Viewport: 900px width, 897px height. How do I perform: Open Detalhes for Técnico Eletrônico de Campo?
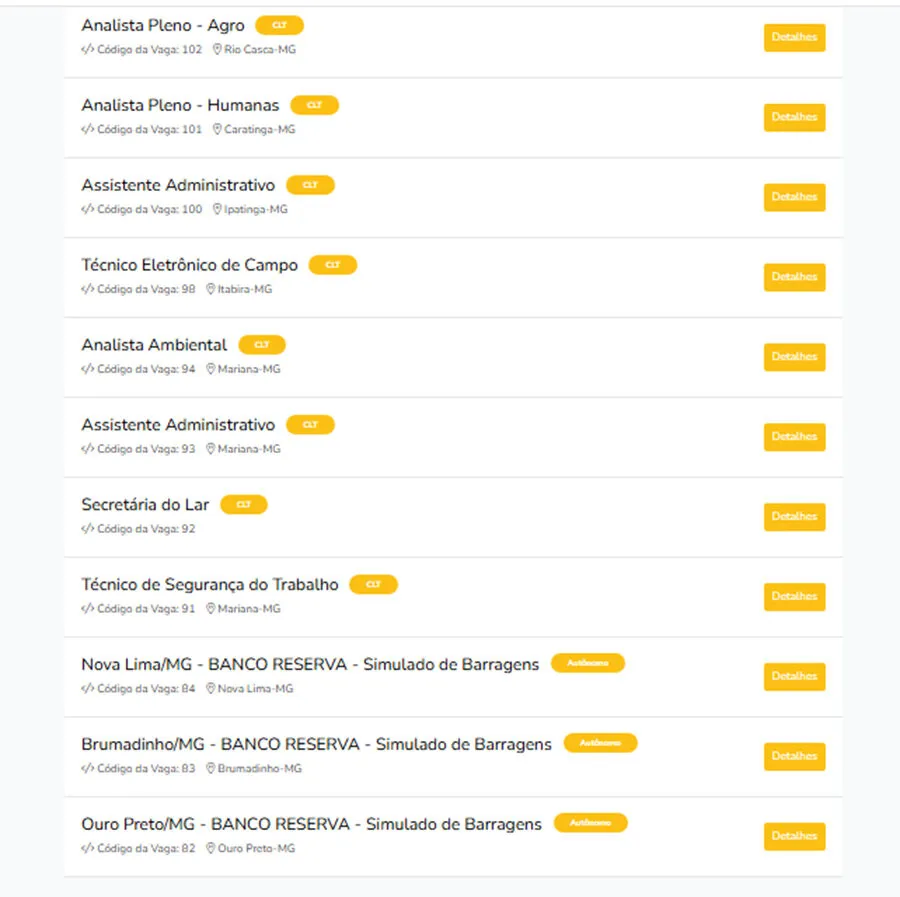coord(794,277)
